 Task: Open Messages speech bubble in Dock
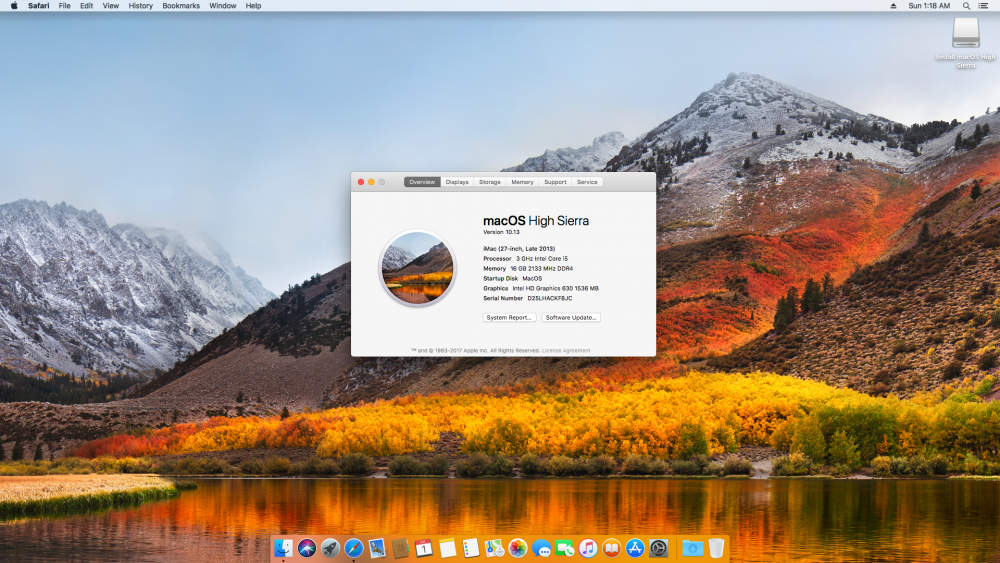tap(541, 548)
